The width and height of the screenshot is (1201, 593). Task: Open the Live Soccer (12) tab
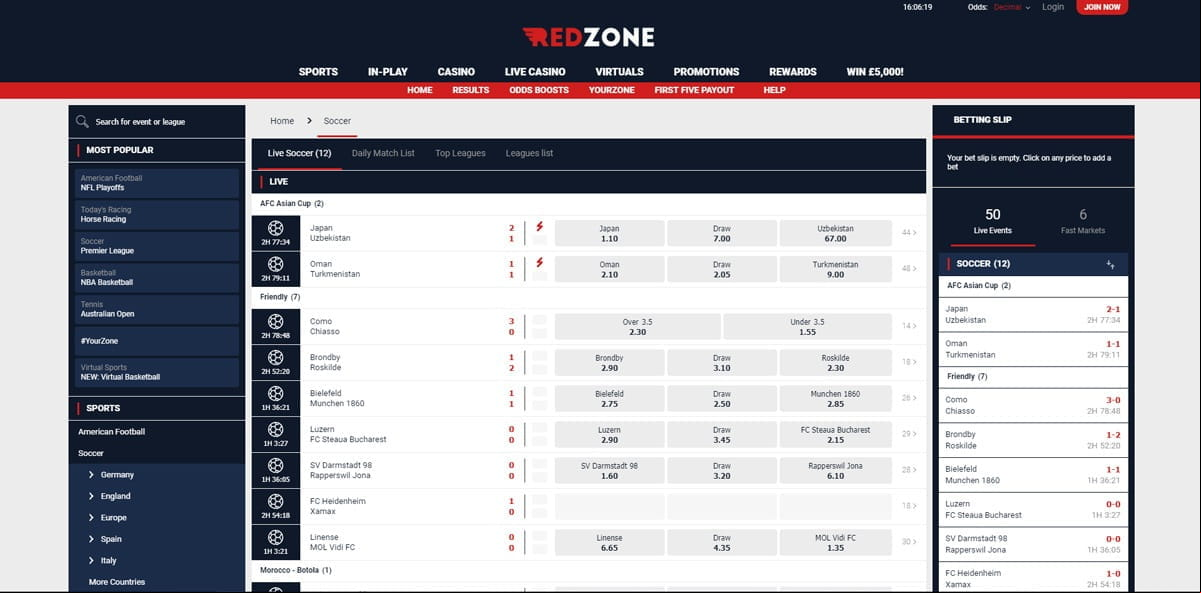pyautogui.click(x=299, y=153)
